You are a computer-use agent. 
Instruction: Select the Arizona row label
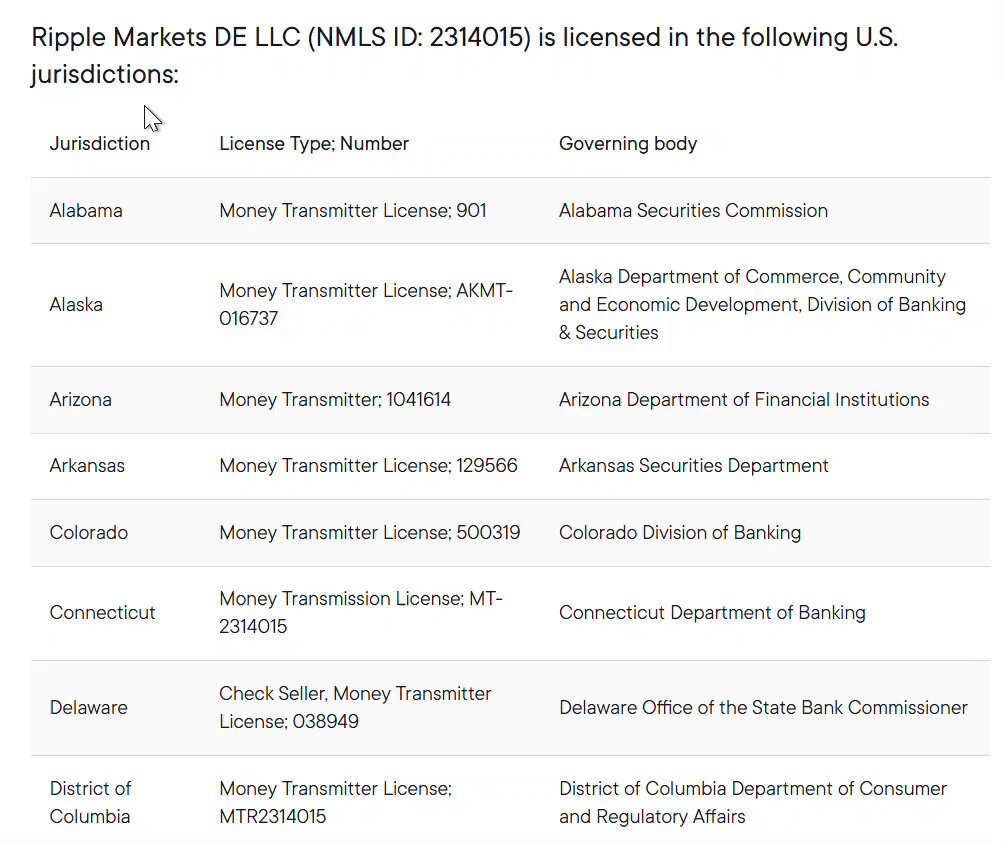[81, 400]
